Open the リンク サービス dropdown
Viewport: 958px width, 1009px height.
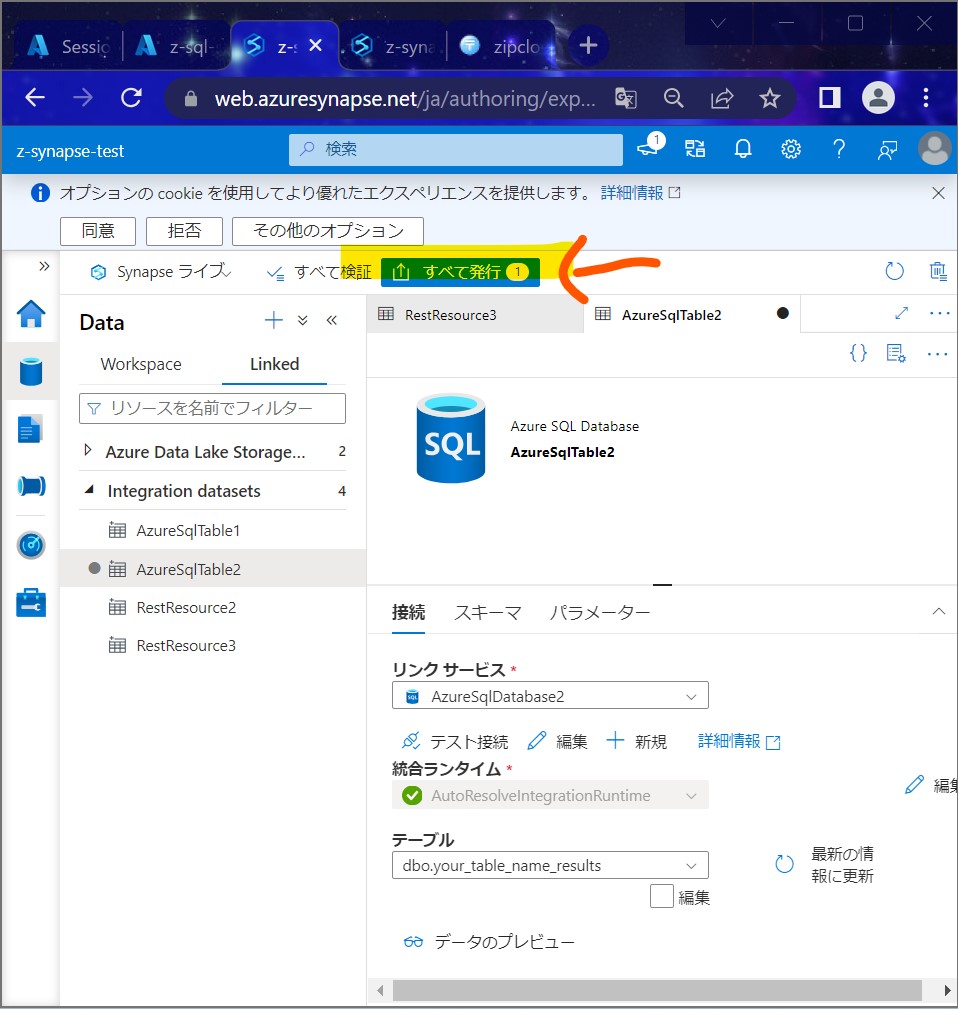pos(550,696)
